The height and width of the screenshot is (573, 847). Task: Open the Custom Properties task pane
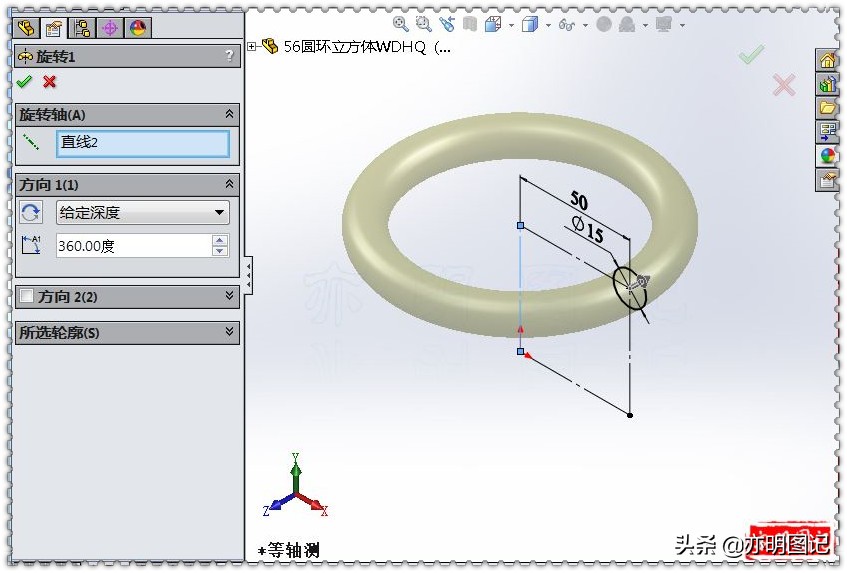(x=827, y=179)
